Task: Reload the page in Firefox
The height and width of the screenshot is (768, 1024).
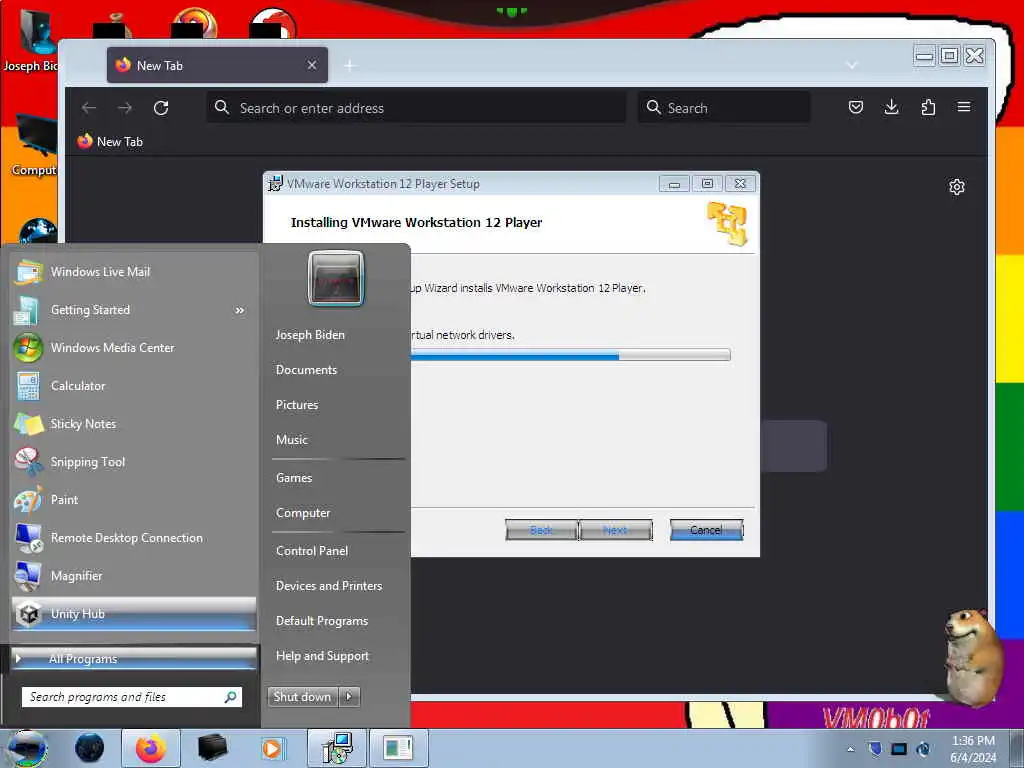Action: [161, 108]
